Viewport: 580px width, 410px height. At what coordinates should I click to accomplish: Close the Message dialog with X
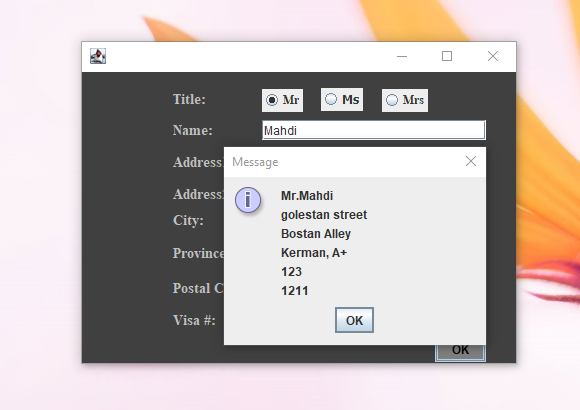click(471, 161)
